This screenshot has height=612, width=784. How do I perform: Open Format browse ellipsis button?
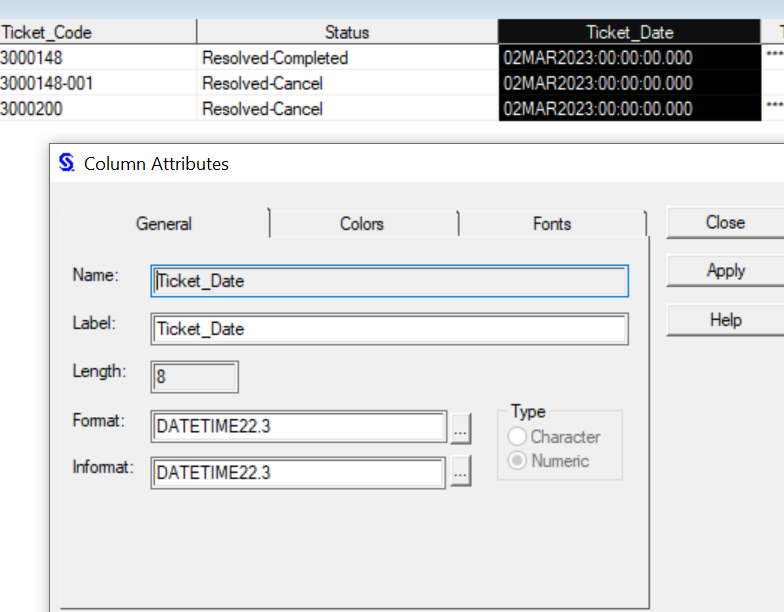(x=460, y=428)
